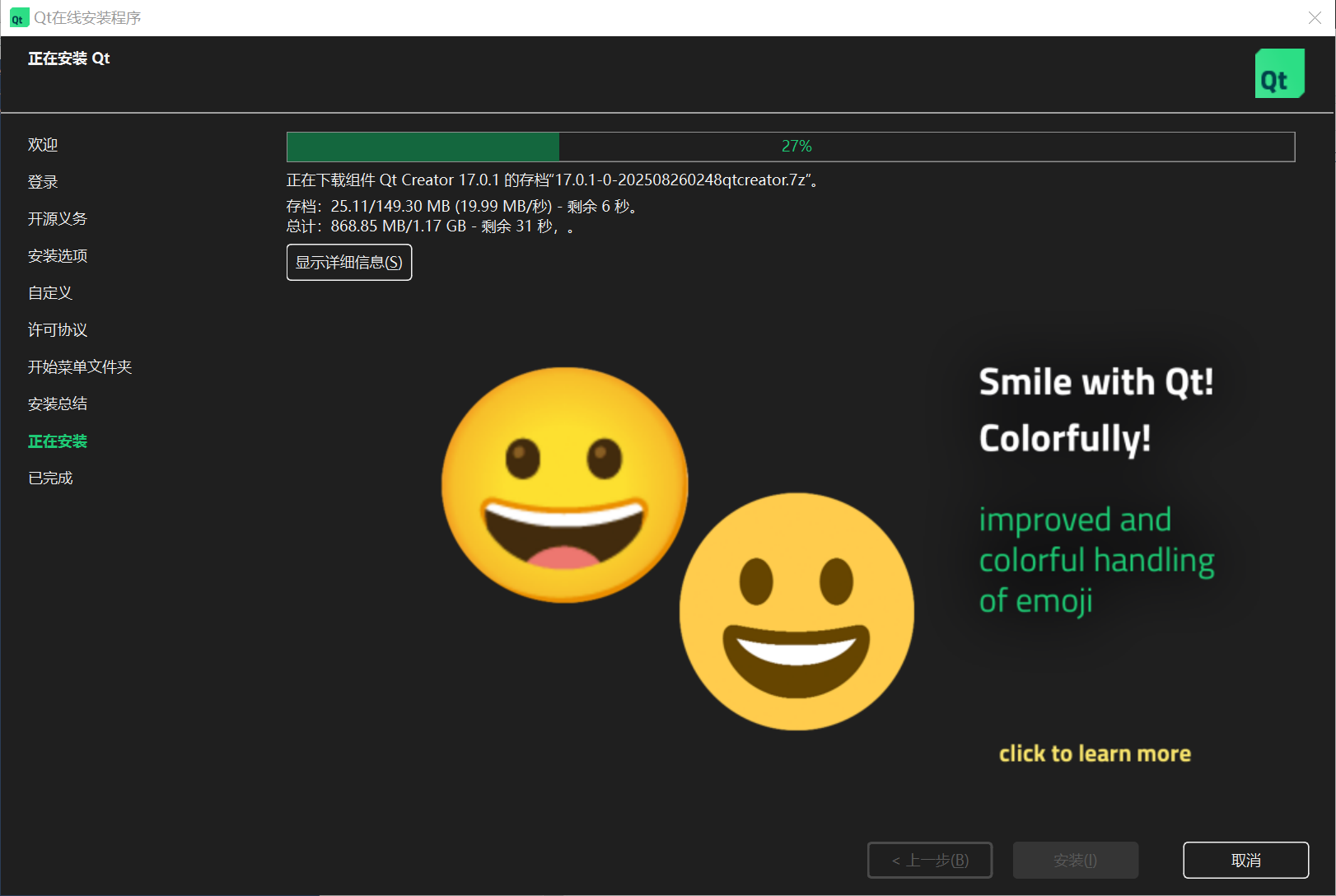The height and width of the screenshot is (896, 1336).
Task: Select the 欢迎 step in the sidebar
Action: [x=43, y=145]
